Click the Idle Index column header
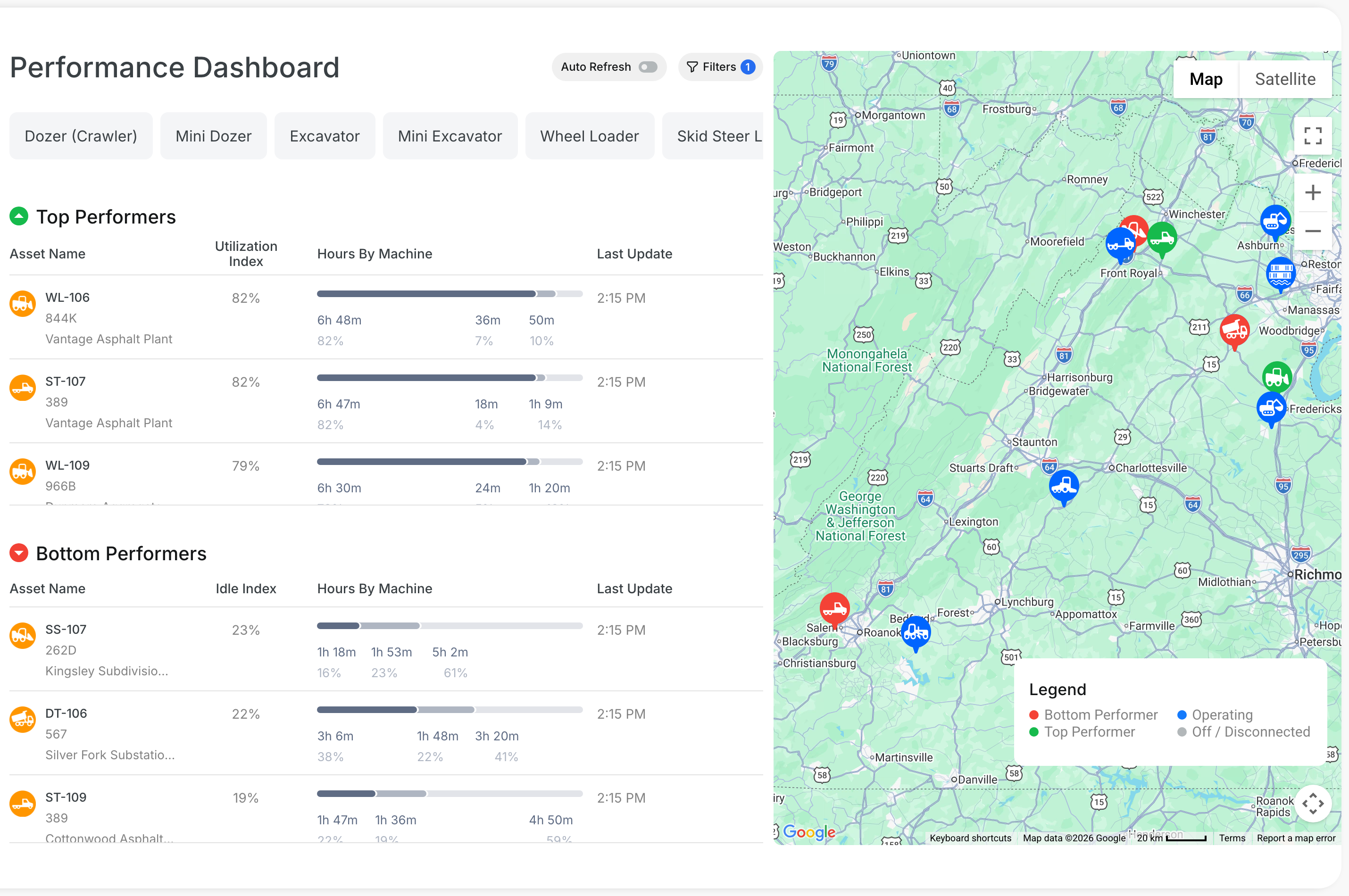The image size is (1349, 896). (246, 589)
